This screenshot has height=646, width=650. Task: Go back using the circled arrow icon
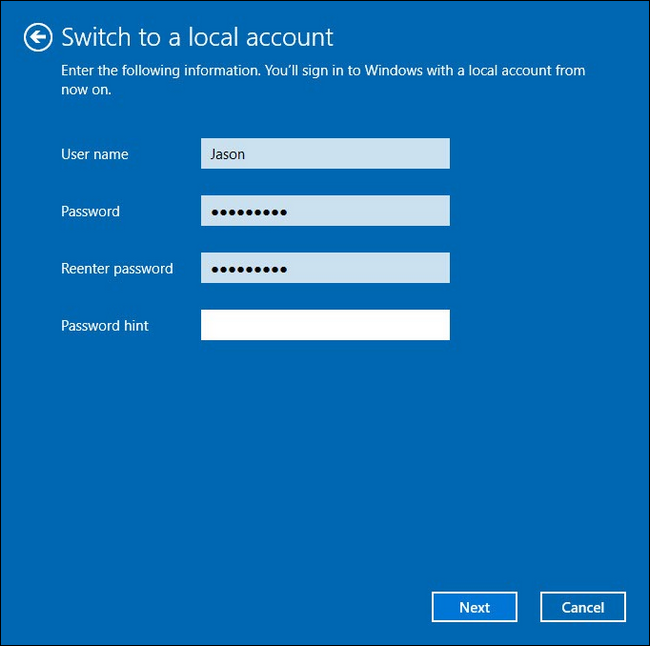point(38,37)
